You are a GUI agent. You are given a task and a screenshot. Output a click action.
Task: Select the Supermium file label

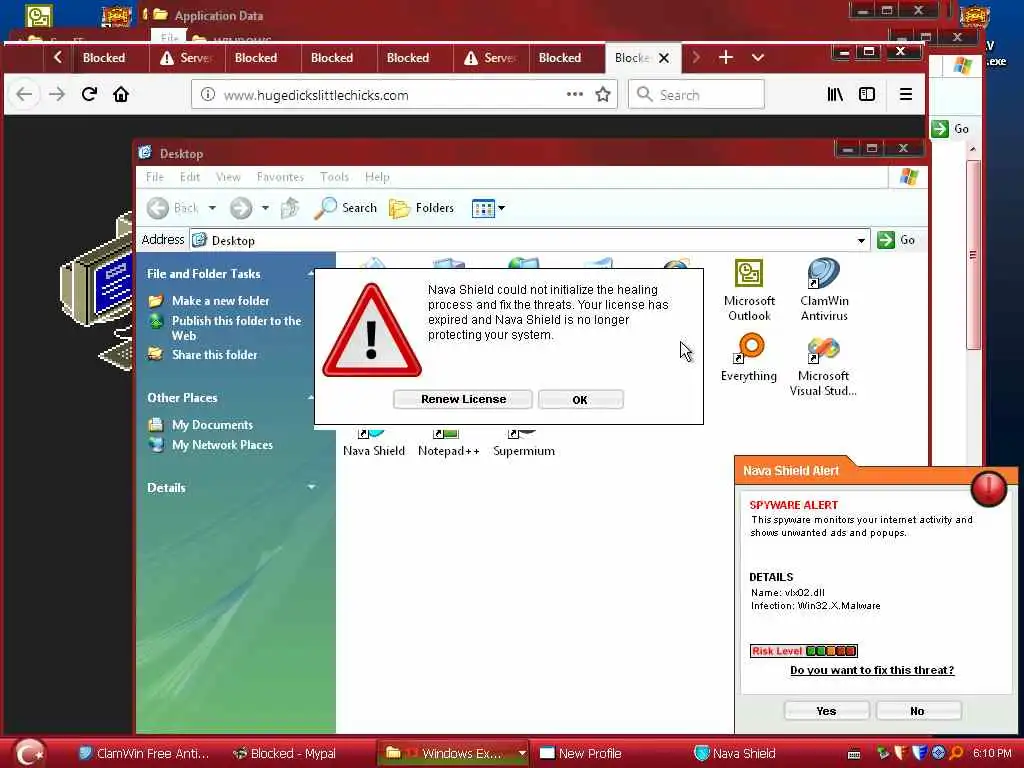(x=524, y=451)
